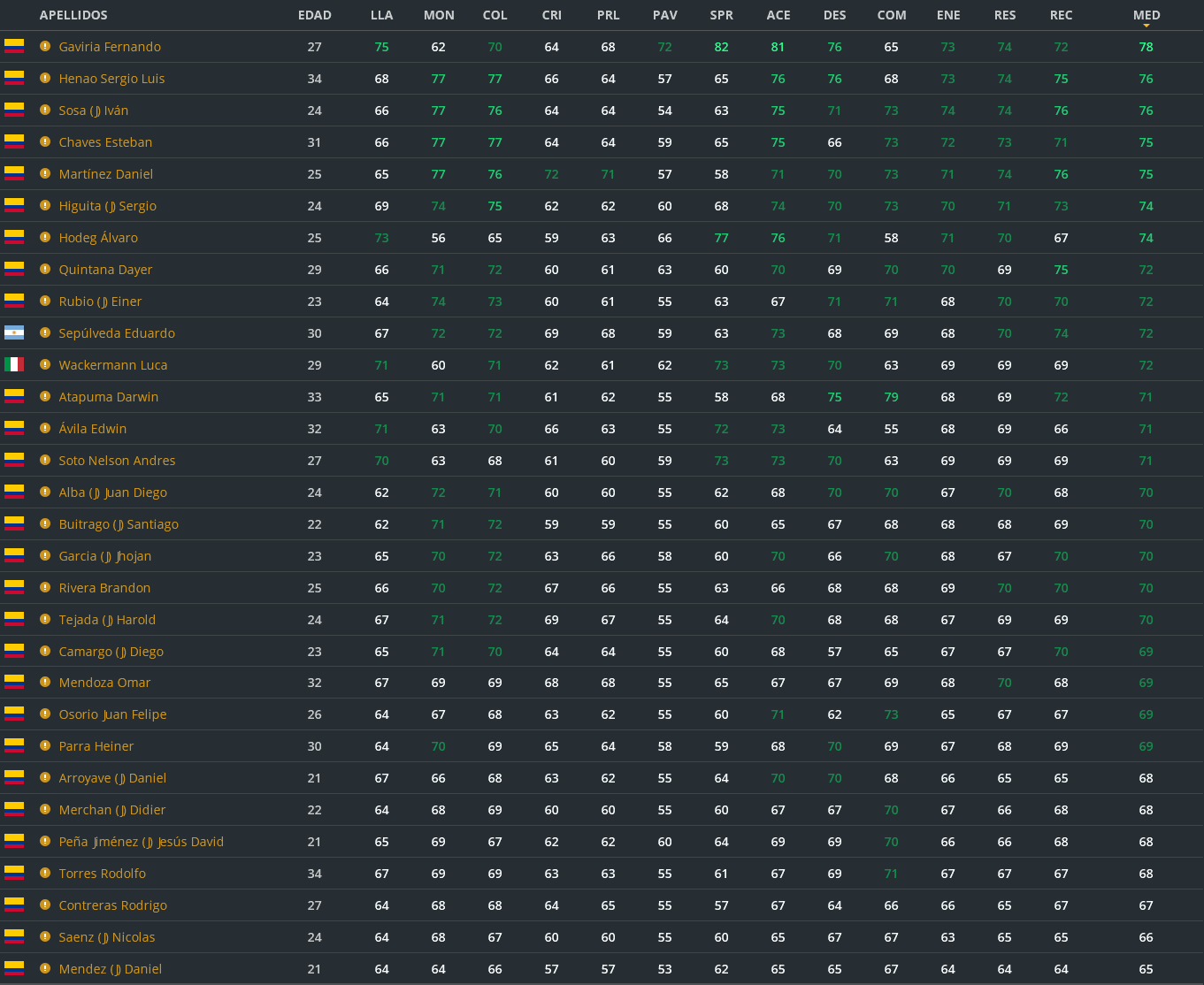Click the info icon beside Gaviria Fernando

point(45,46)
